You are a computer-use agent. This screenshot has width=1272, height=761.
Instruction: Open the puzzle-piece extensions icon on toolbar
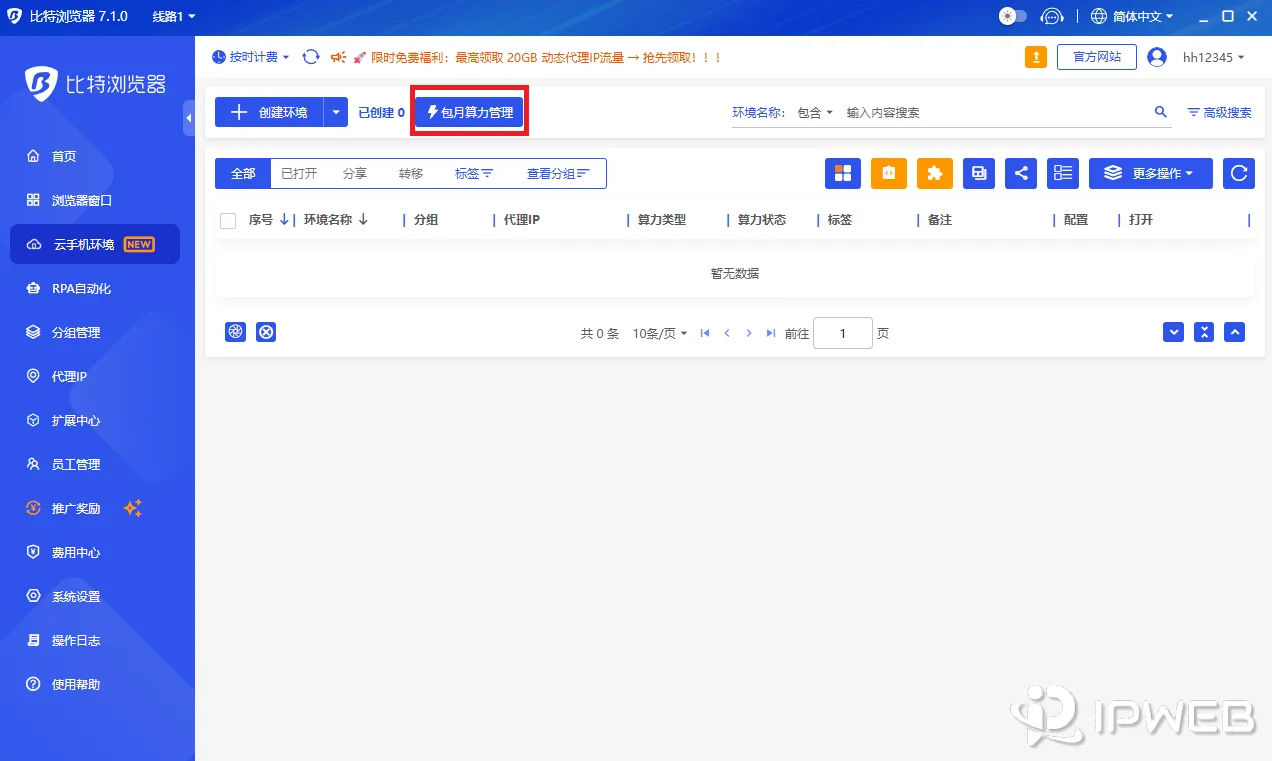934,173
